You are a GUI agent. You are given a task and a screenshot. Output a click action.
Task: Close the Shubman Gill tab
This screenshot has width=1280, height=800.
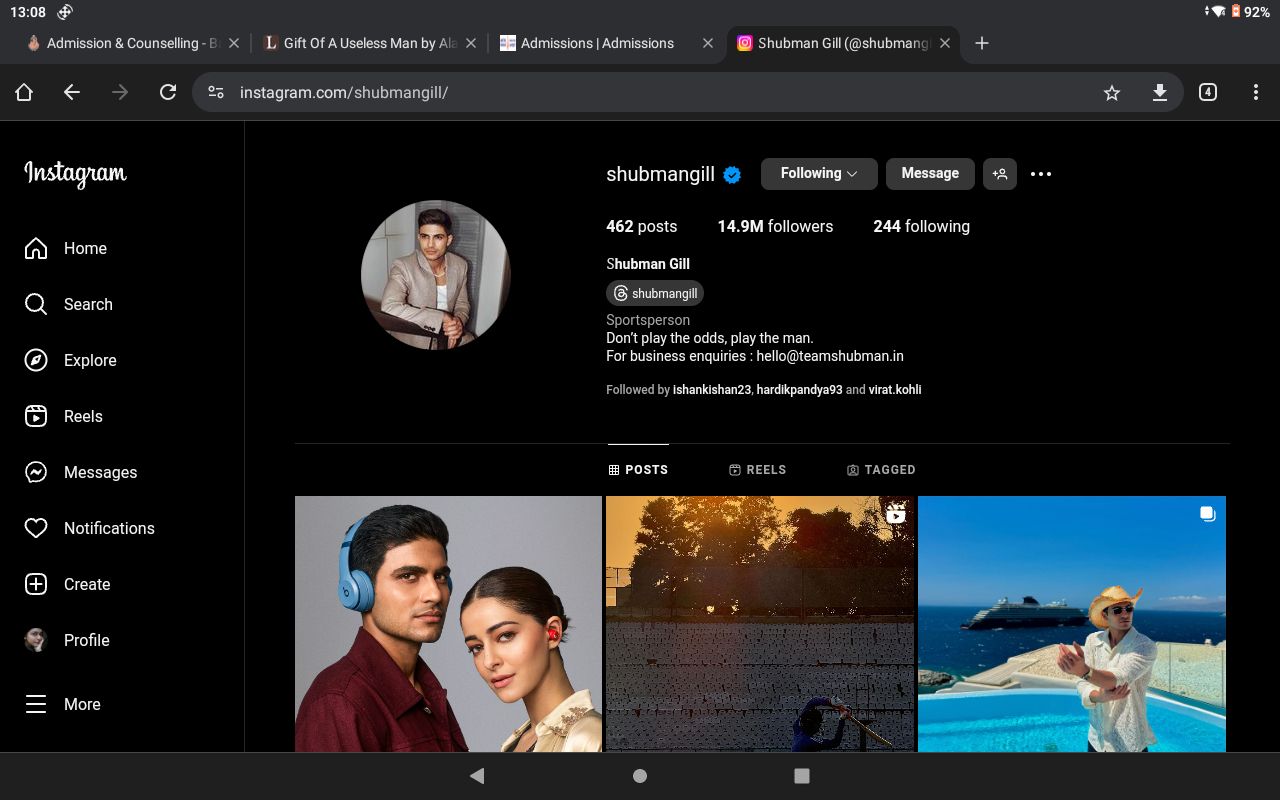[x=945, y=43]
